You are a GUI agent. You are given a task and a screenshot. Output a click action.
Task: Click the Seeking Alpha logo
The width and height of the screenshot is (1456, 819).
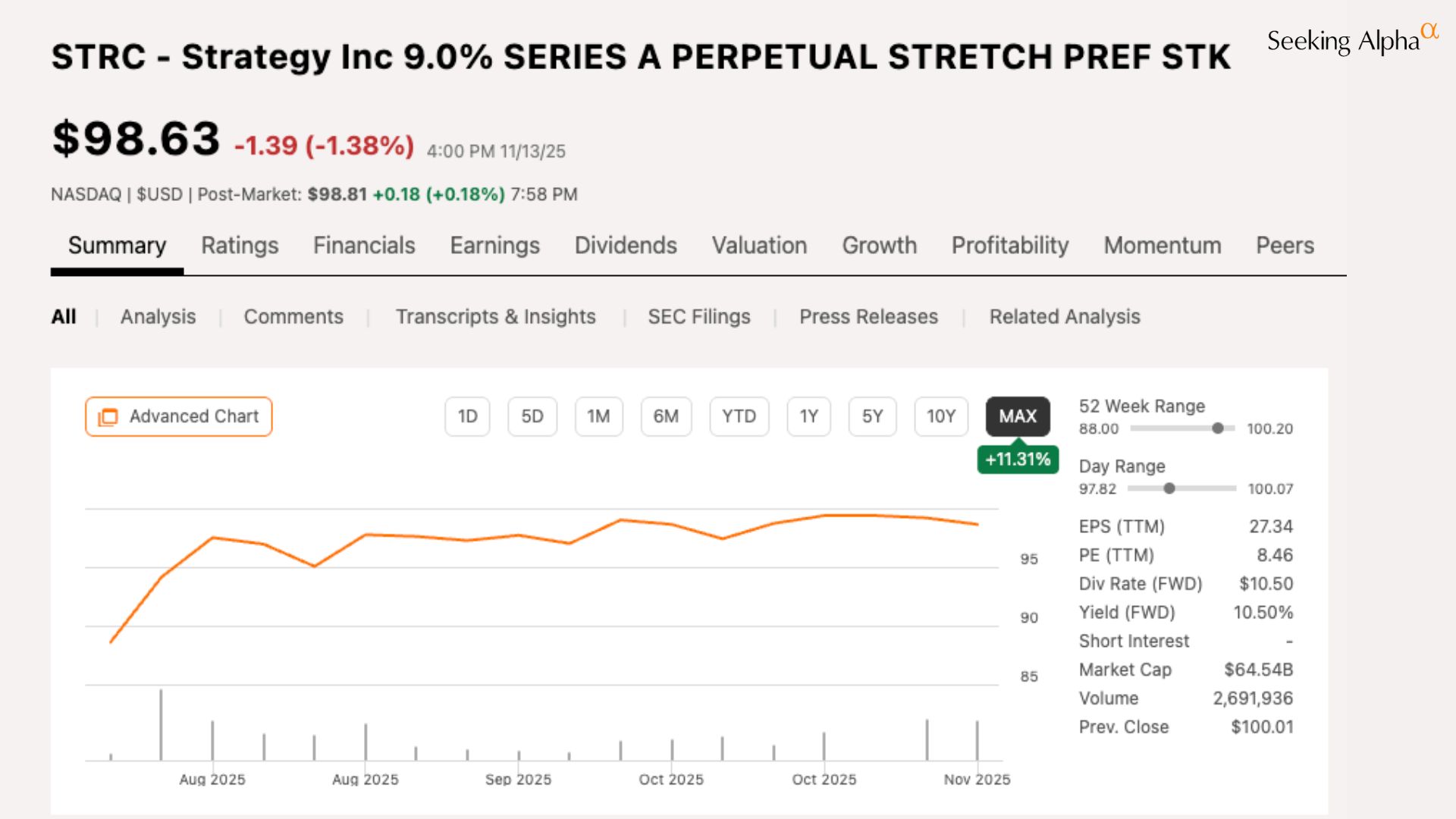(1351, 39)
